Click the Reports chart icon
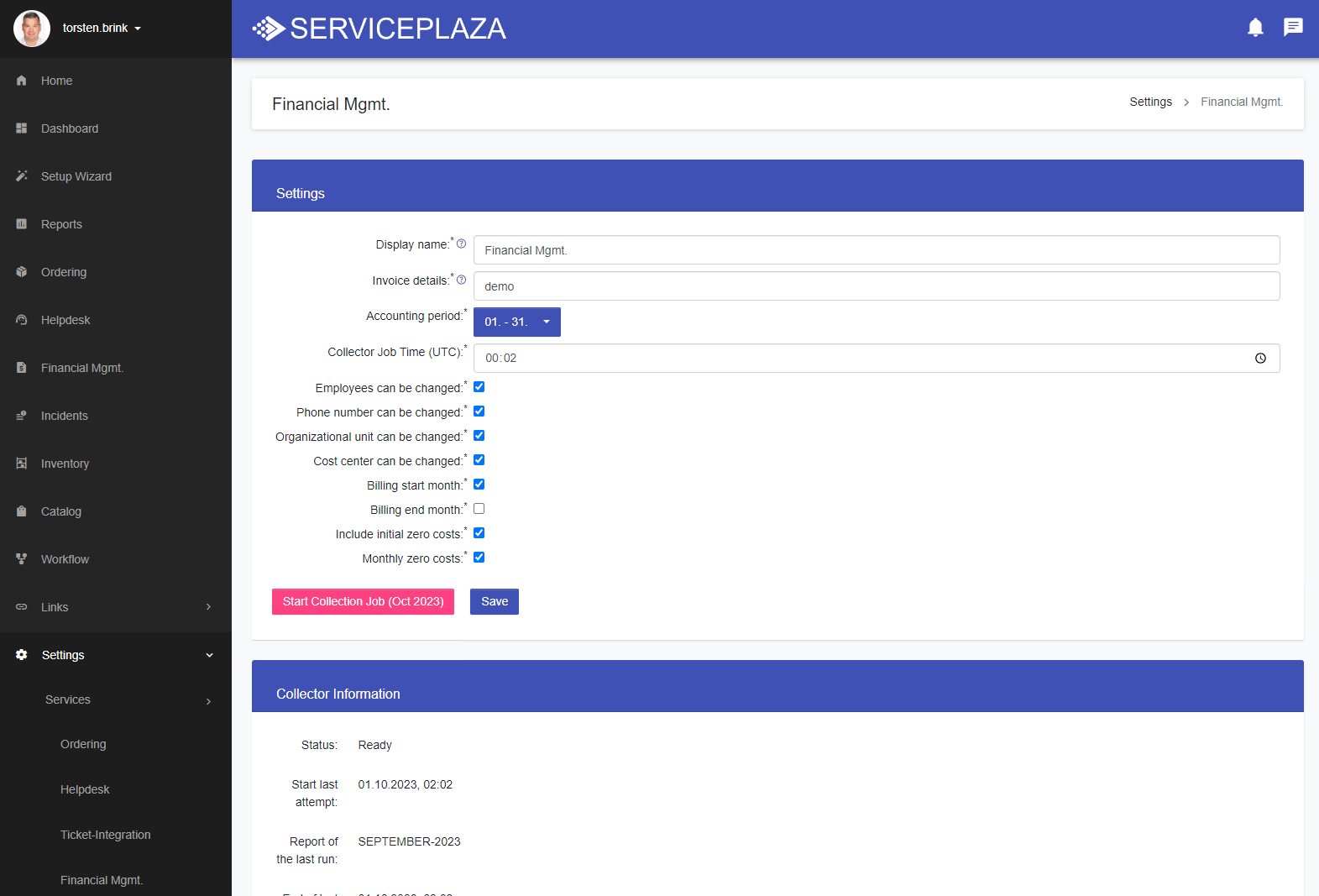 click(x=22, y=224)
